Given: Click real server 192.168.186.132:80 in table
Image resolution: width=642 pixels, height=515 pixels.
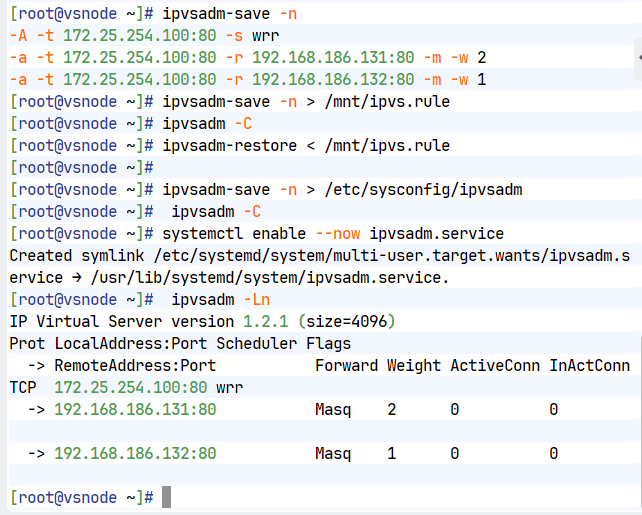Looking at the screenshot, I should 135,454.
